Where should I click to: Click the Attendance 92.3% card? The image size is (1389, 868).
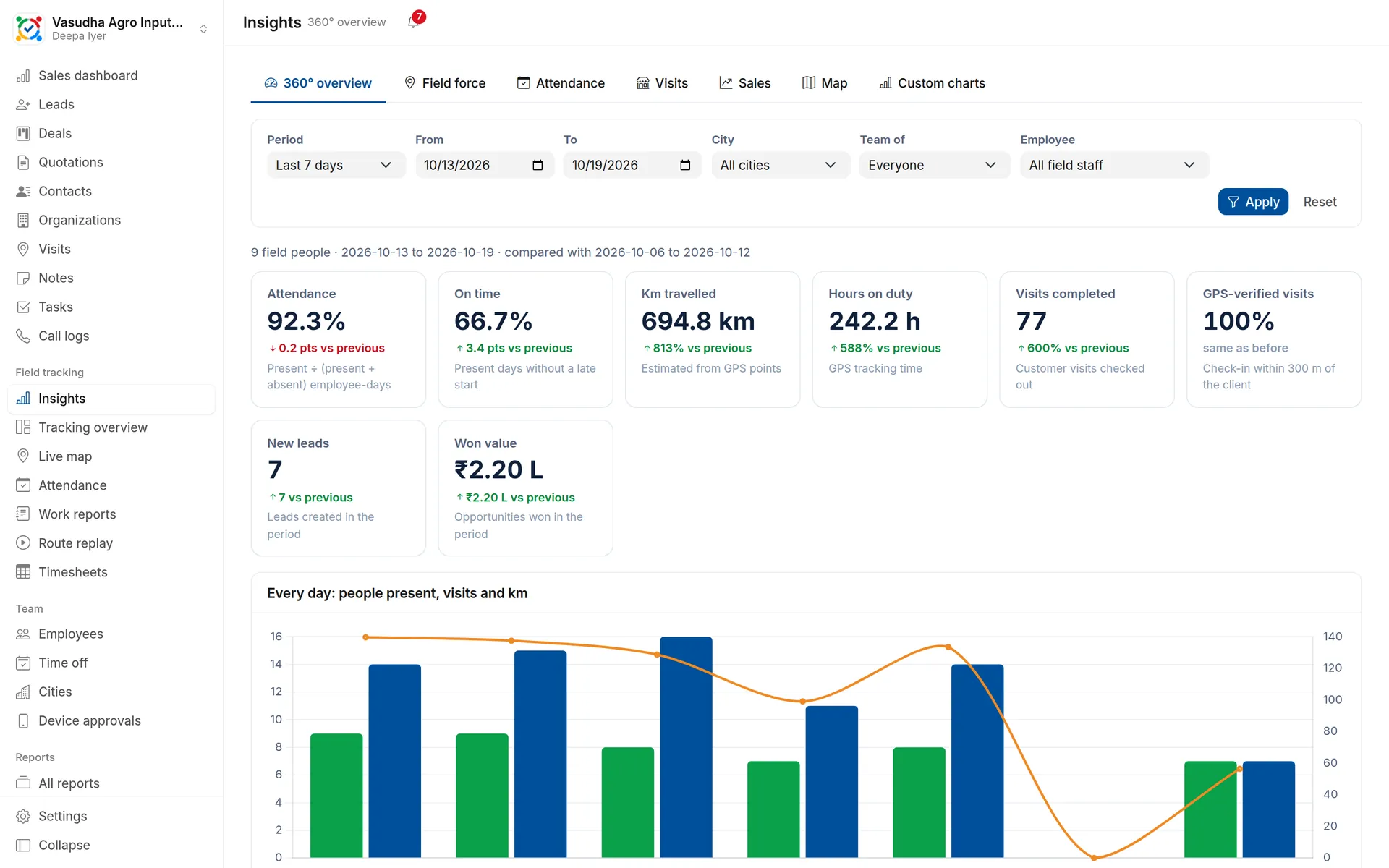coord(338,339)
